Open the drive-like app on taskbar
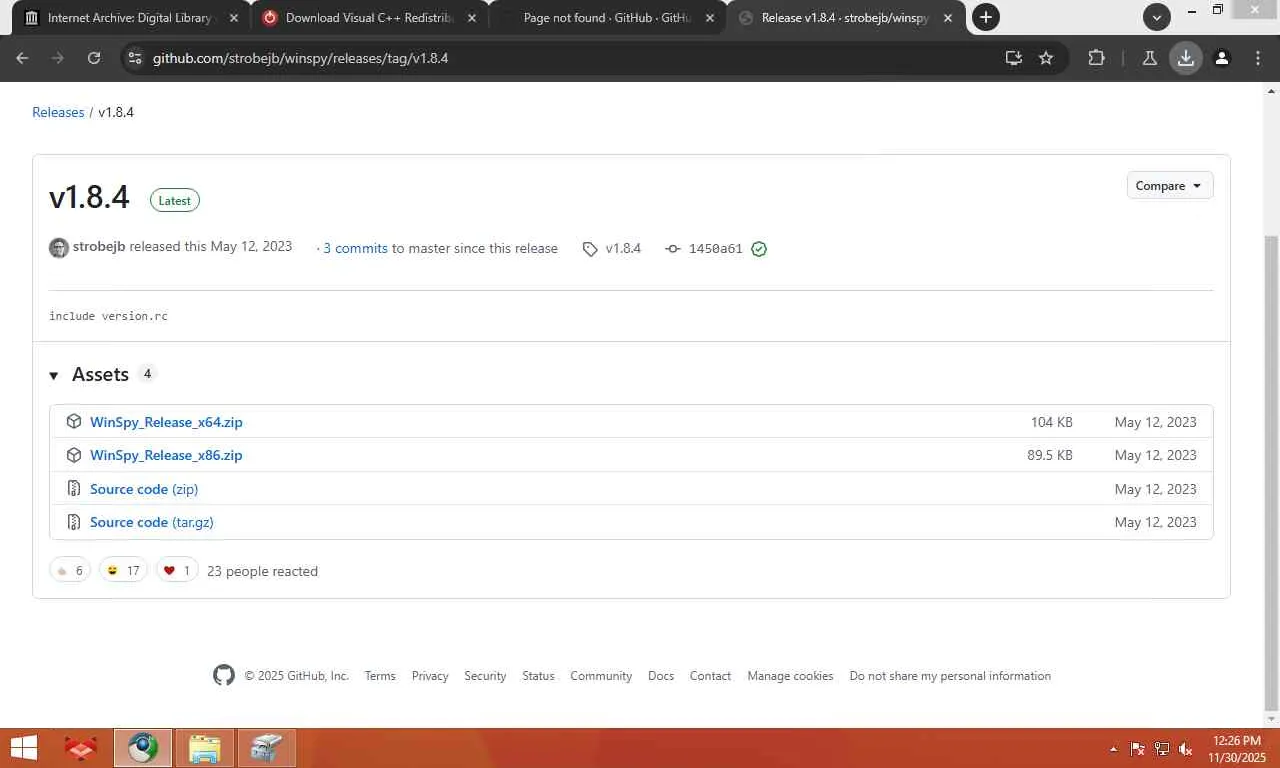 (x=266, y=747)
